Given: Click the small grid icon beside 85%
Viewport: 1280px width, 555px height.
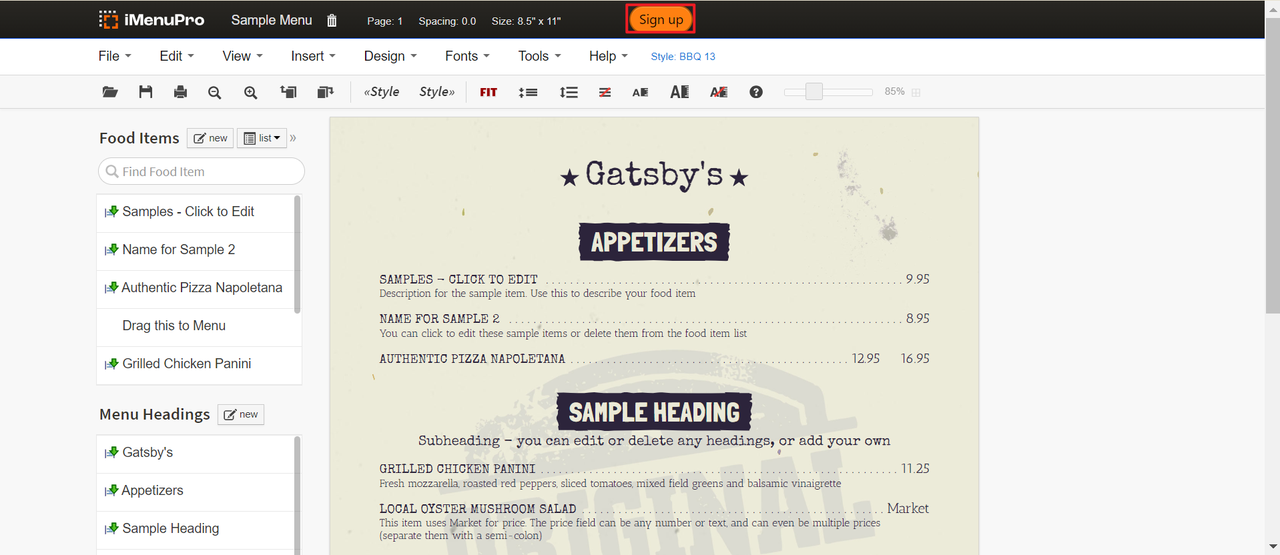Looking at the screenshot, I should [x=916, y=92].
